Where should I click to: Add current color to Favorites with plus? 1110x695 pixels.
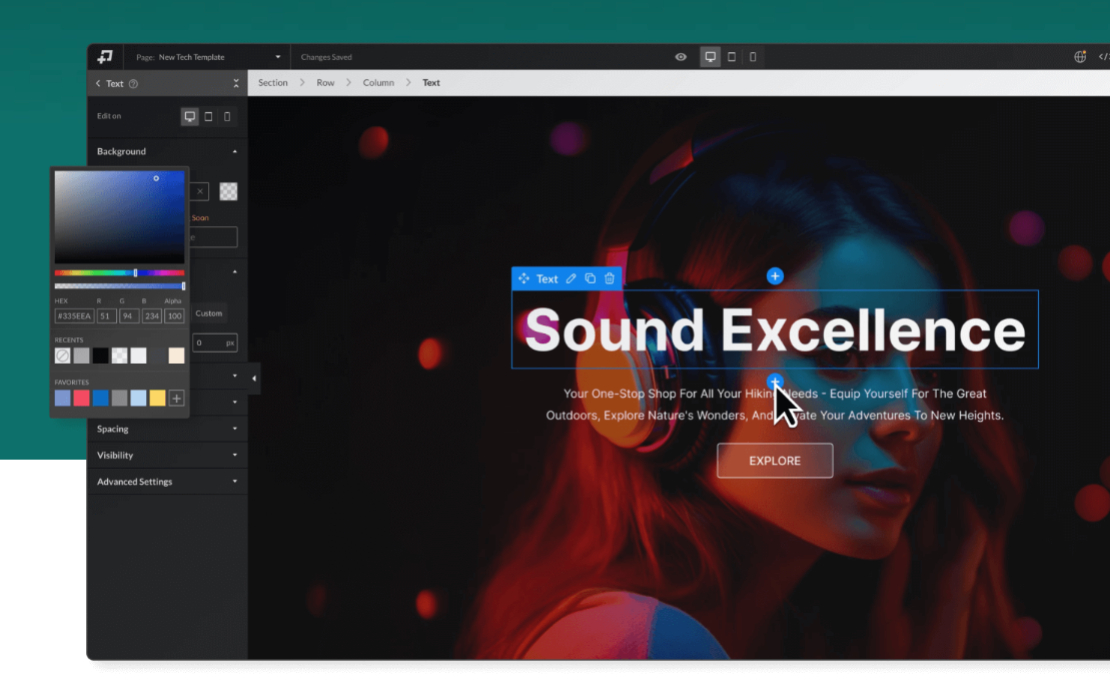coord(176,398)
